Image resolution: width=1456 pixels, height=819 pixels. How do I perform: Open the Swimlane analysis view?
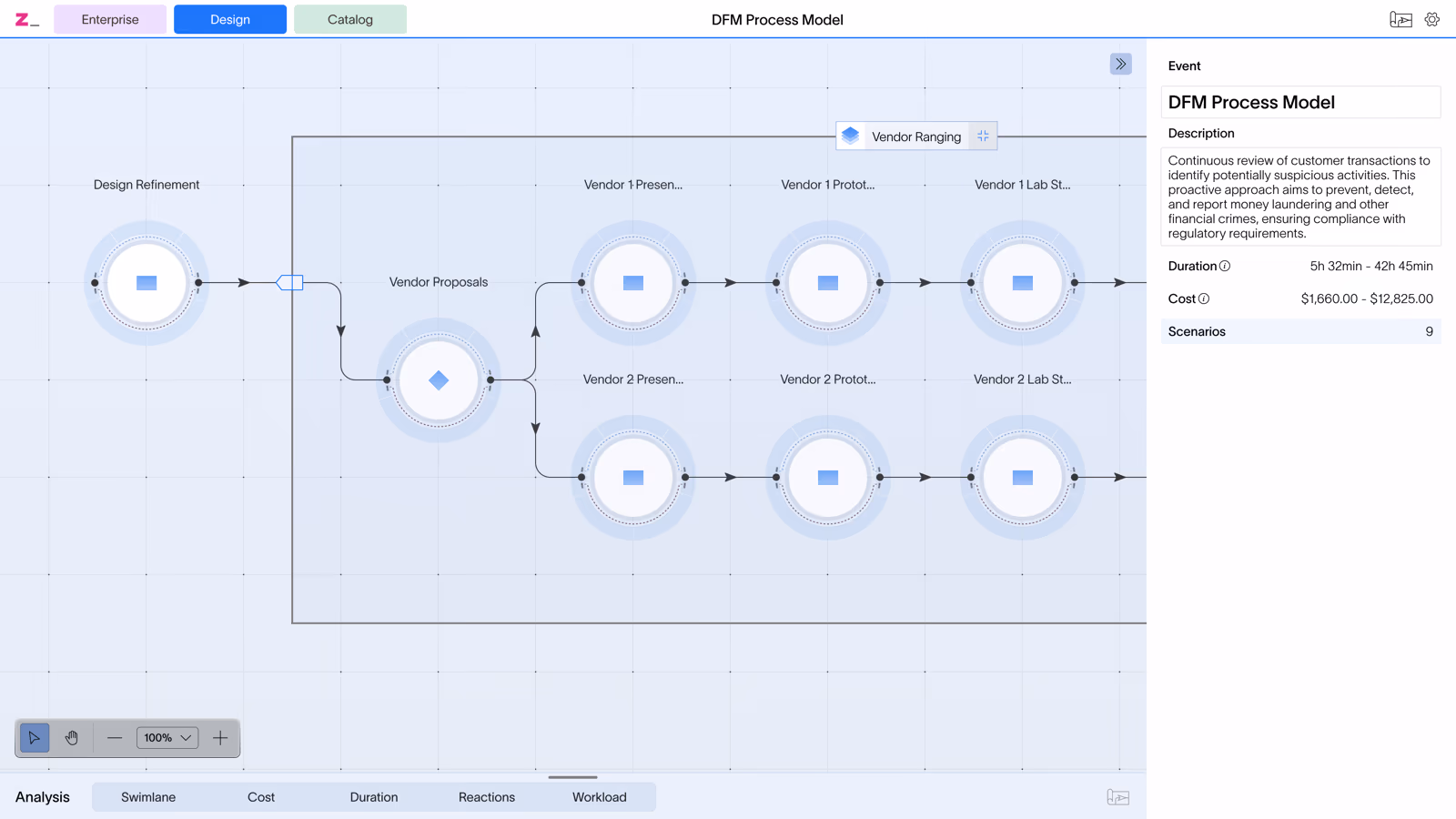[x=148, y=797]
